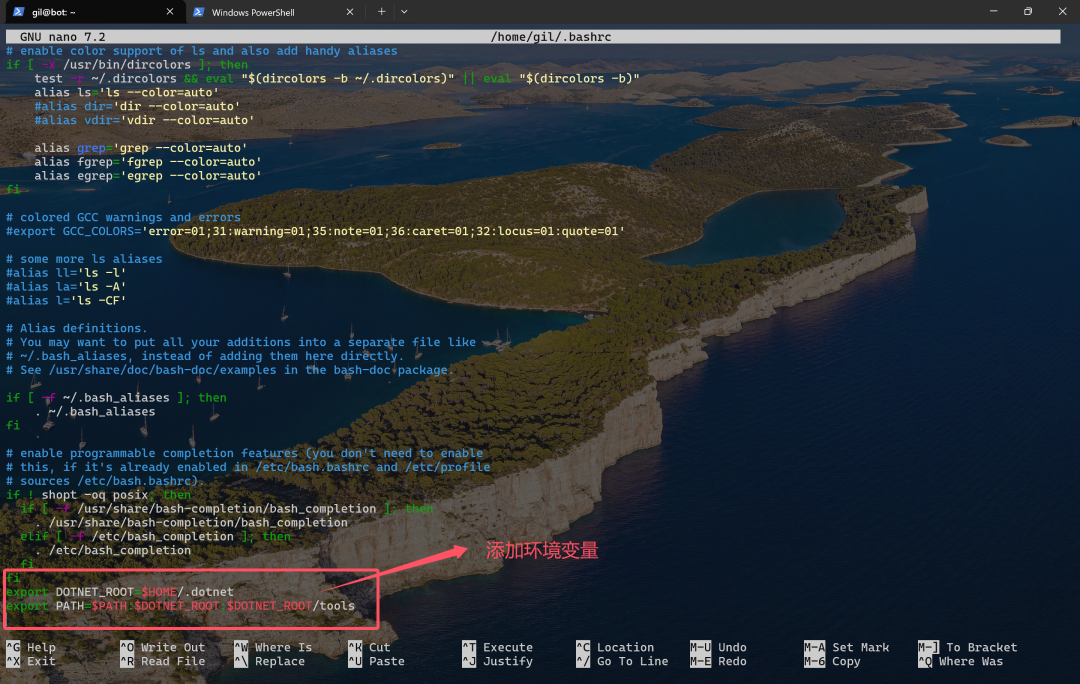The image size is (1080, 684).
Task: Click the alias fgrep= line
Action: [x=148, y=162]
